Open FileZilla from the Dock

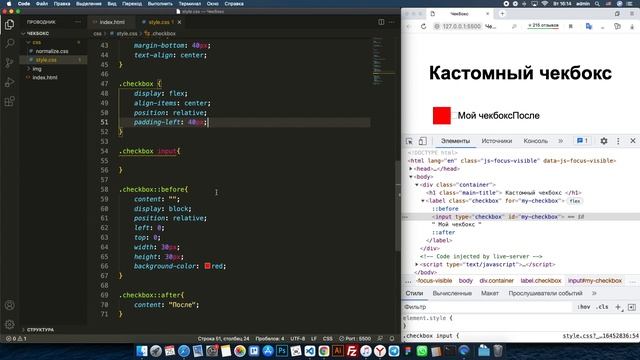tap(351, 351)
